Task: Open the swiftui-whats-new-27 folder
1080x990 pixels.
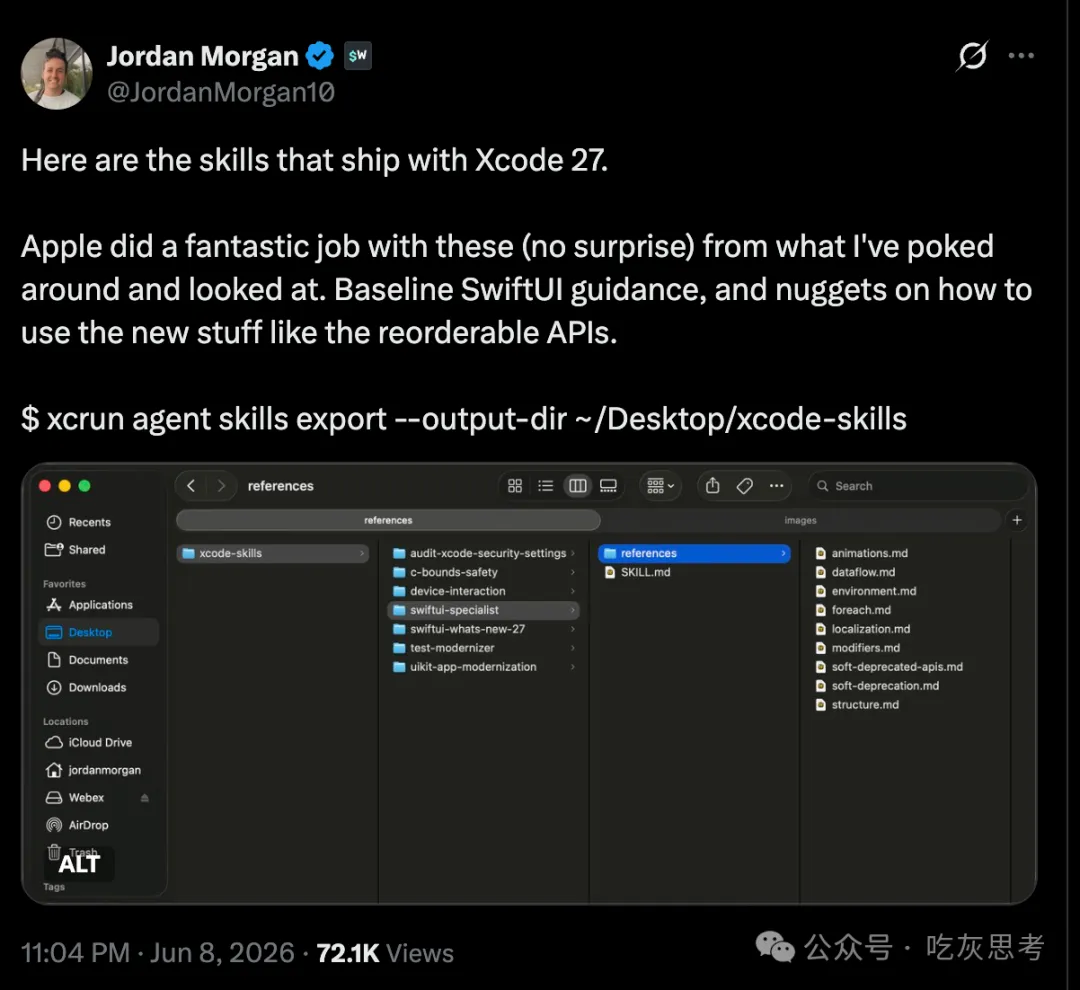Action: pos(484,629)
